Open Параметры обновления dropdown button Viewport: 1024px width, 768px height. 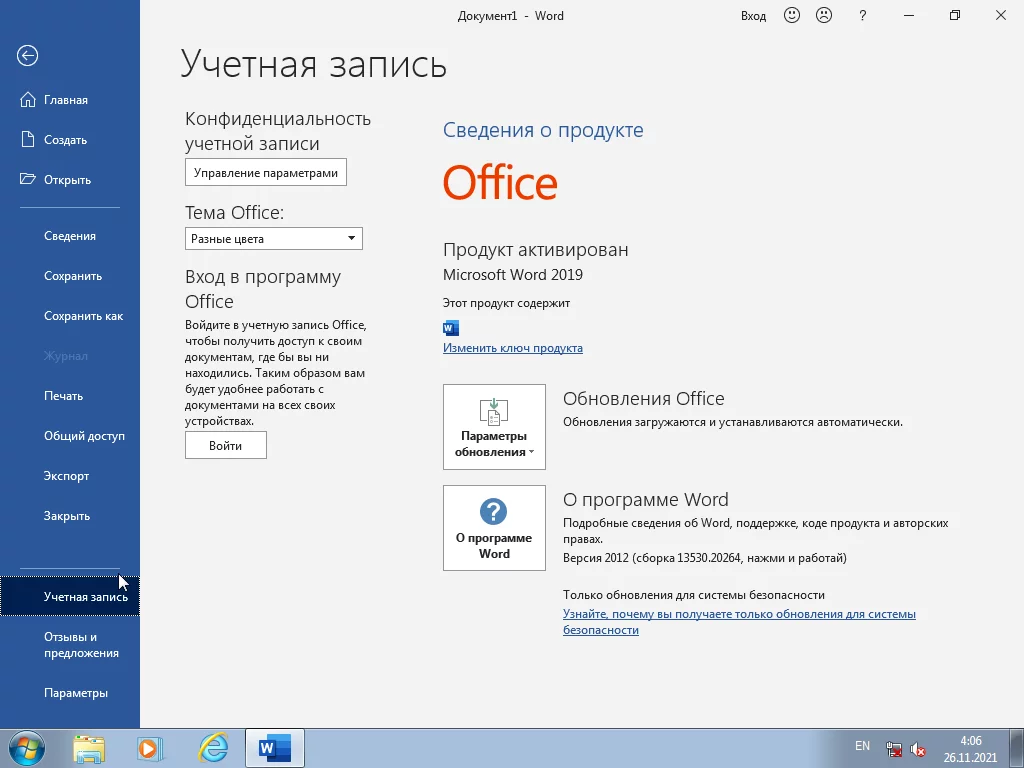pos(494,427)
